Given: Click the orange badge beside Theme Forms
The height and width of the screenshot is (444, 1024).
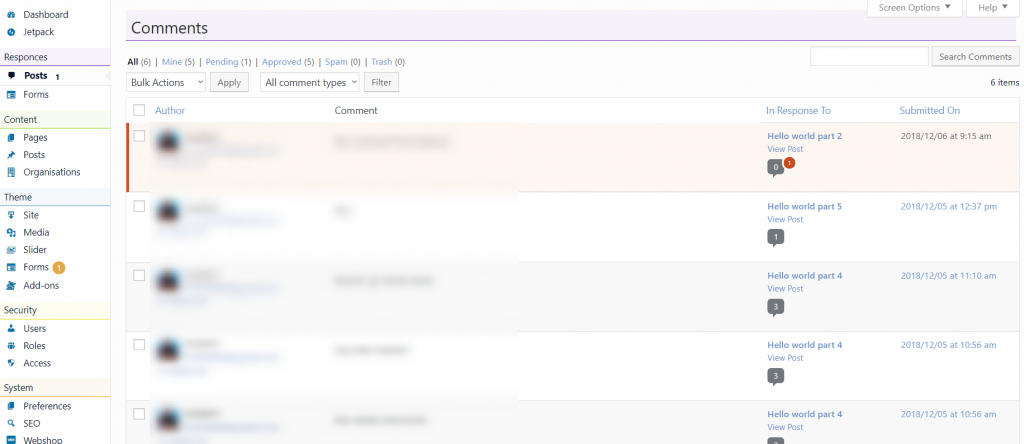Looking at the screenshot, I should point(59,267).
